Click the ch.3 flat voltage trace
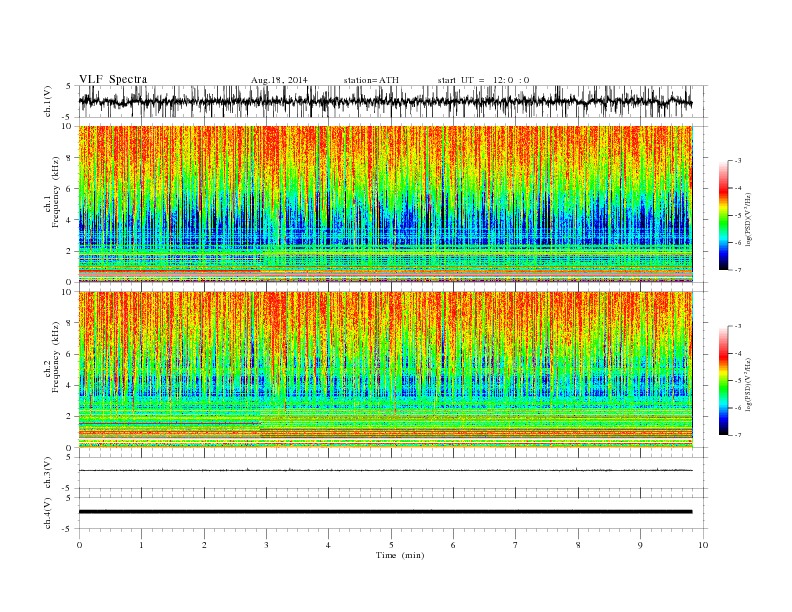The width and height of the screenshot is (792, 612). pyautogui.click(x=385, y=470)
